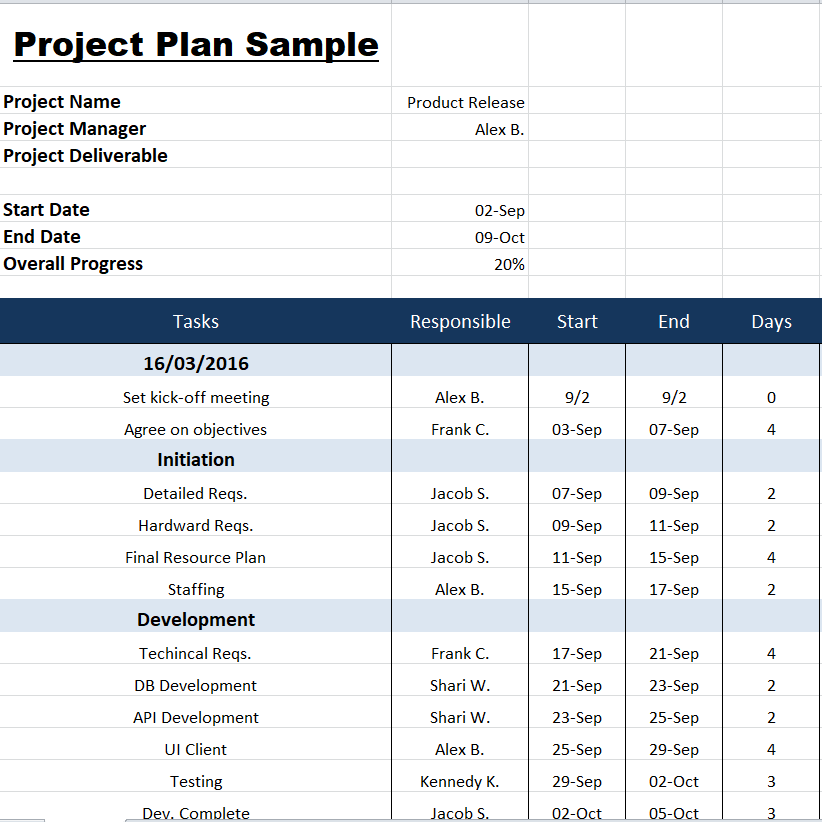This screenshot has height=822, width=822.
Task: Click the Initiation section heading
Action: pos(196,460)
